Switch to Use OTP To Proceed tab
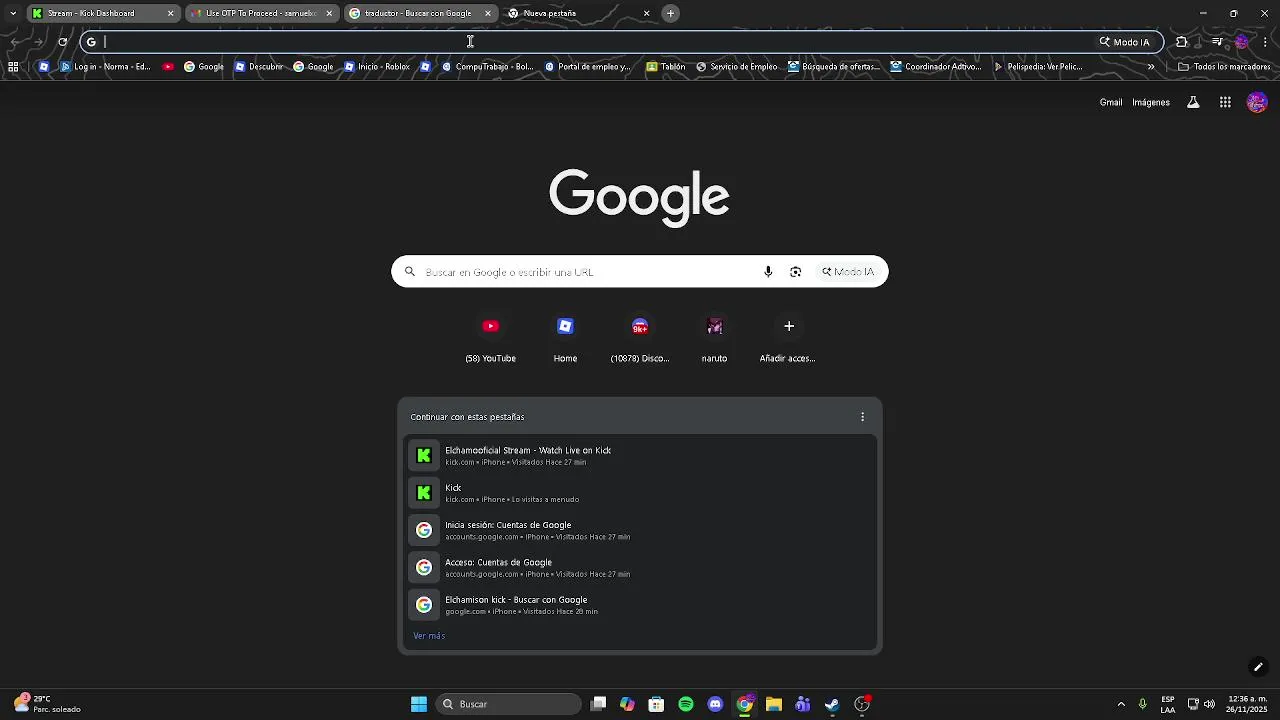The width and height of the screenshot is (1280, 720). [262, 13]
